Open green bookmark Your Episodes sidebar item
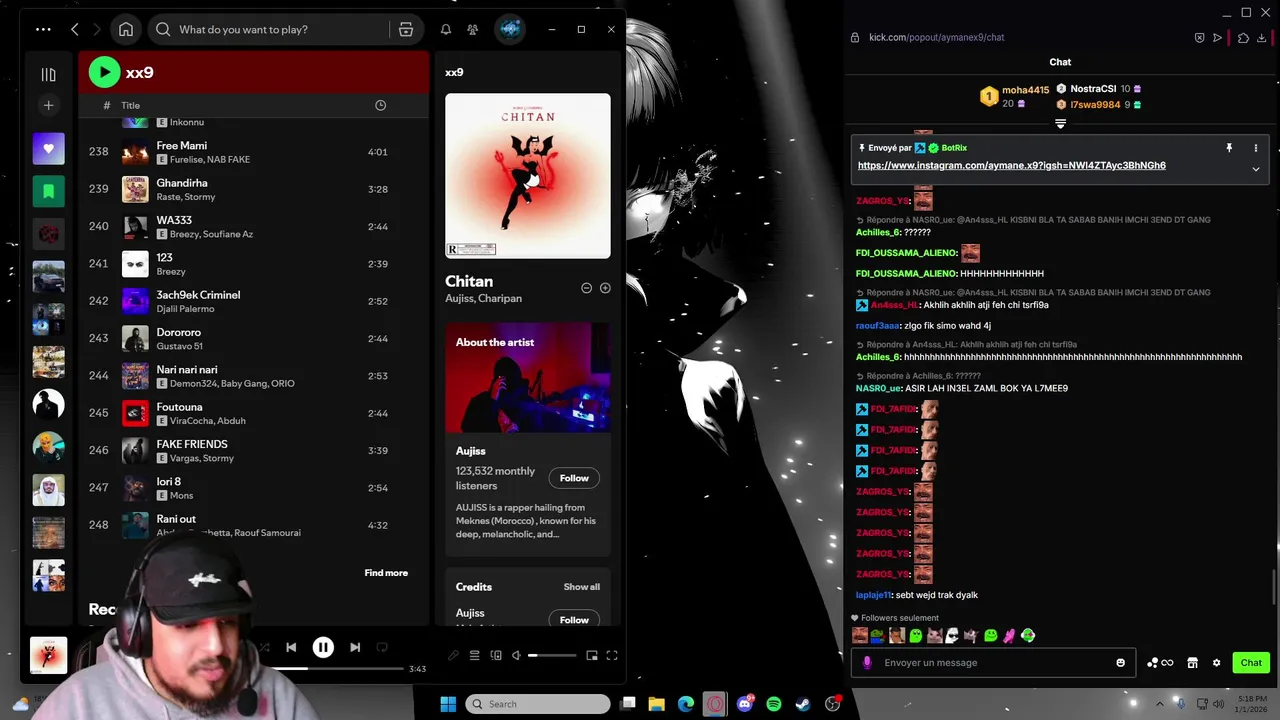Screen dimensions: 1280x720 (x=48, y=191)
